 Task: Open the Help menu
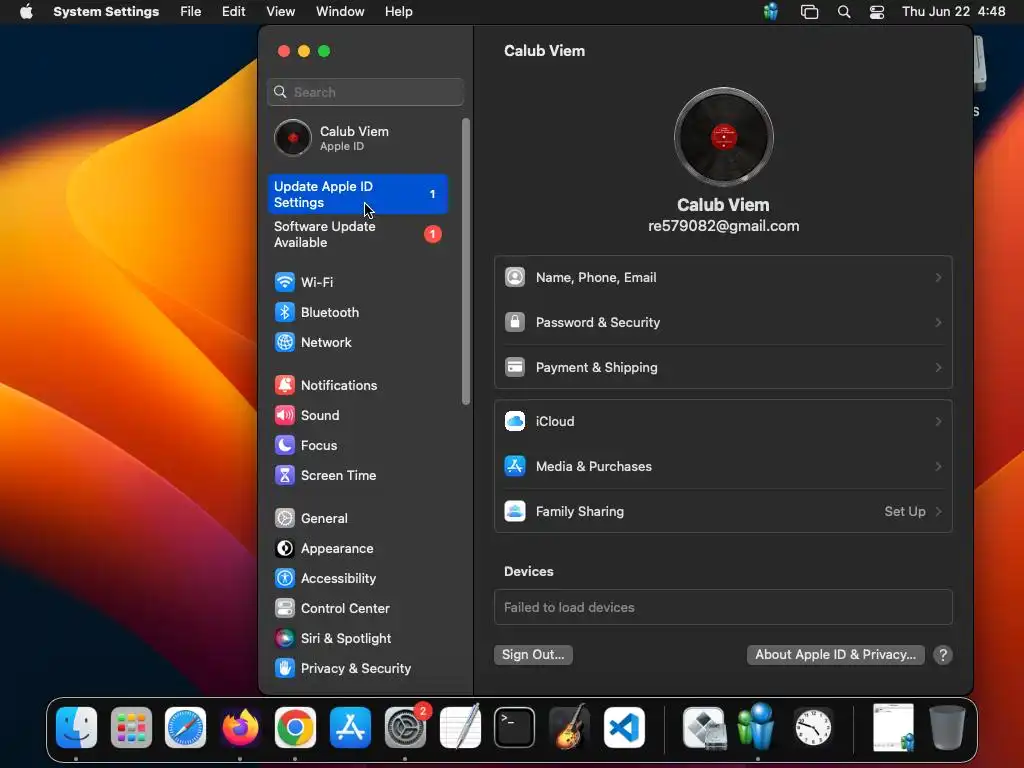pyautogui.click(x=398, y=12)
